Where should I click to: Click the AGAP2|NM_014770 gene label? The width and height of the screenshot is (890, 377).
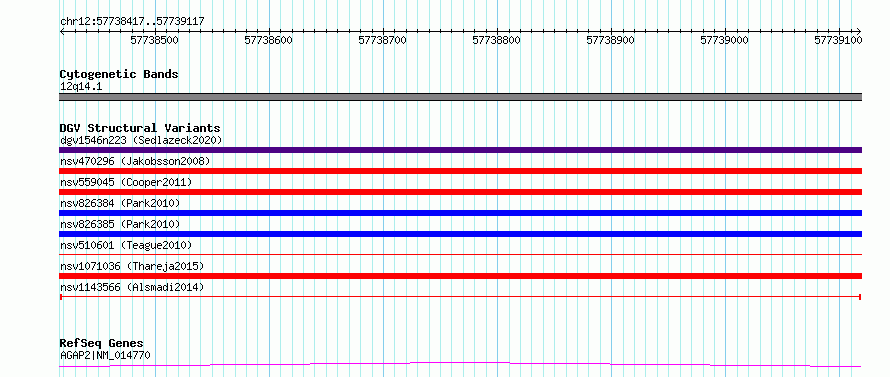(105, 356)
